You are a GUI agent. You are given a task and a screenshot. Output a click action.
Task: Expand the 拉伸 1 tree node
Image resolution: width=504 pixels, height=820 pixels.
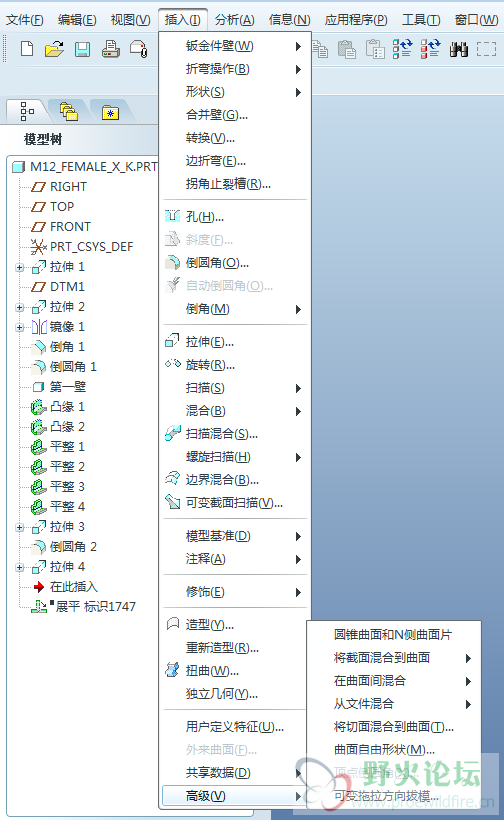19,267
